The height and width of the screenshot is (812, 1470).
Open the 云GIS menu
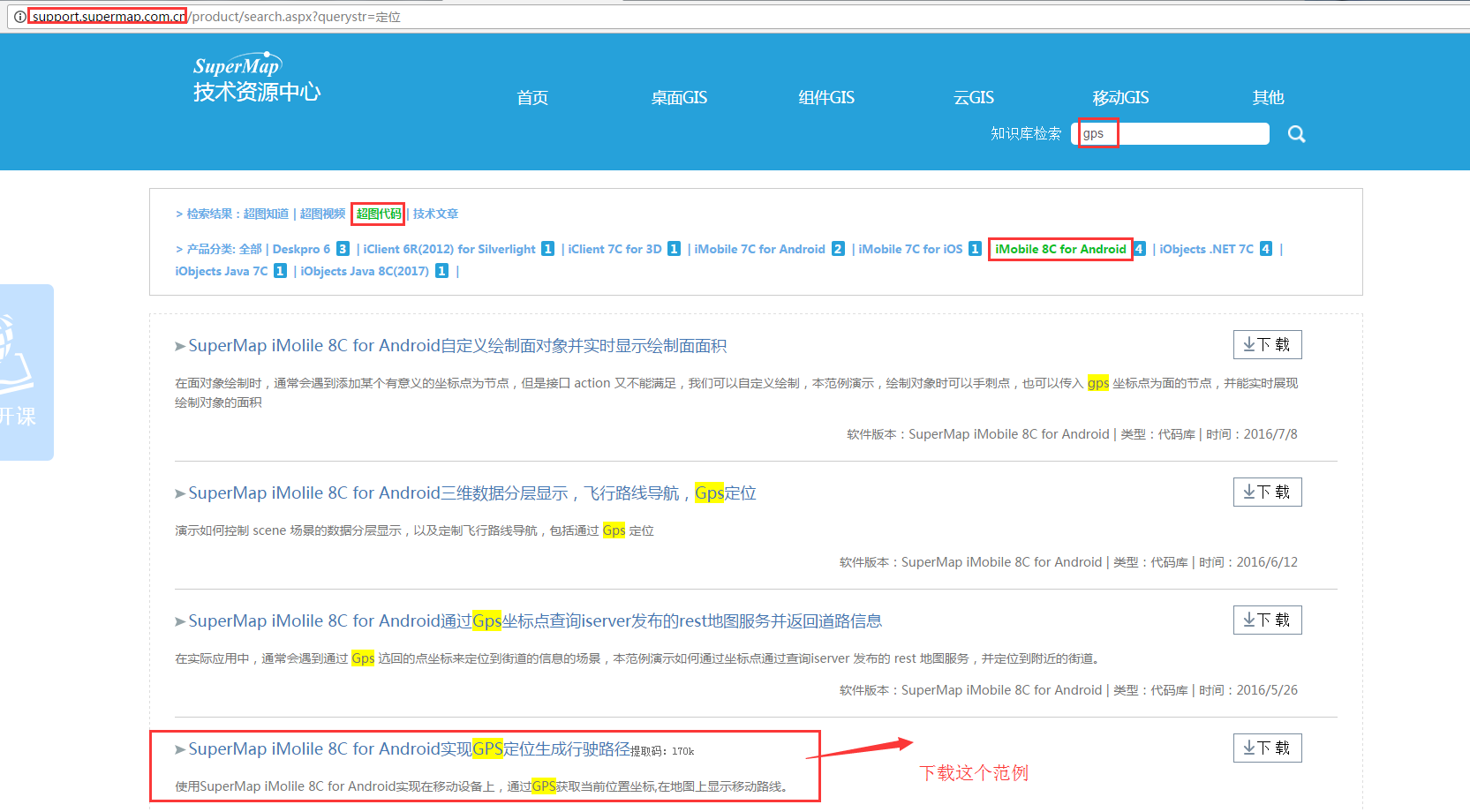coord(974,97)
